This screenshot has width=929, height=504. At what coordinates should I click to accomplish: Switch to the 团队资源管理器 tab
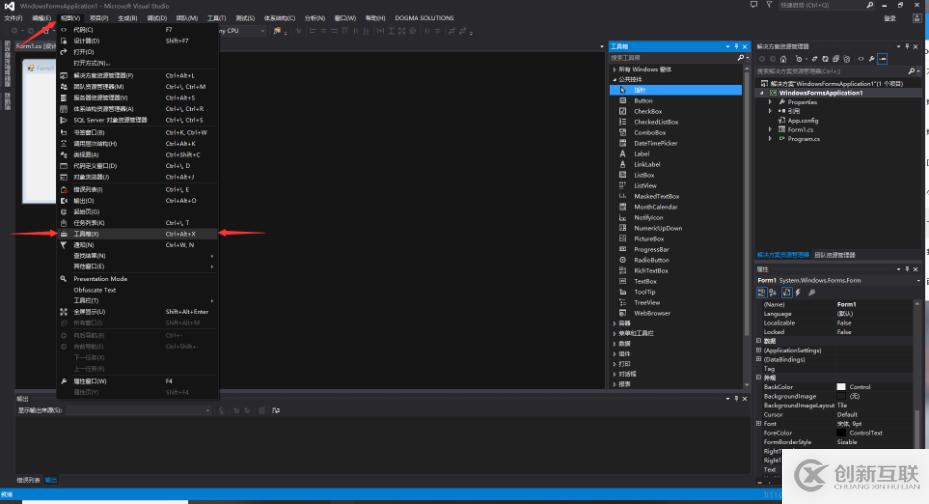834,255
